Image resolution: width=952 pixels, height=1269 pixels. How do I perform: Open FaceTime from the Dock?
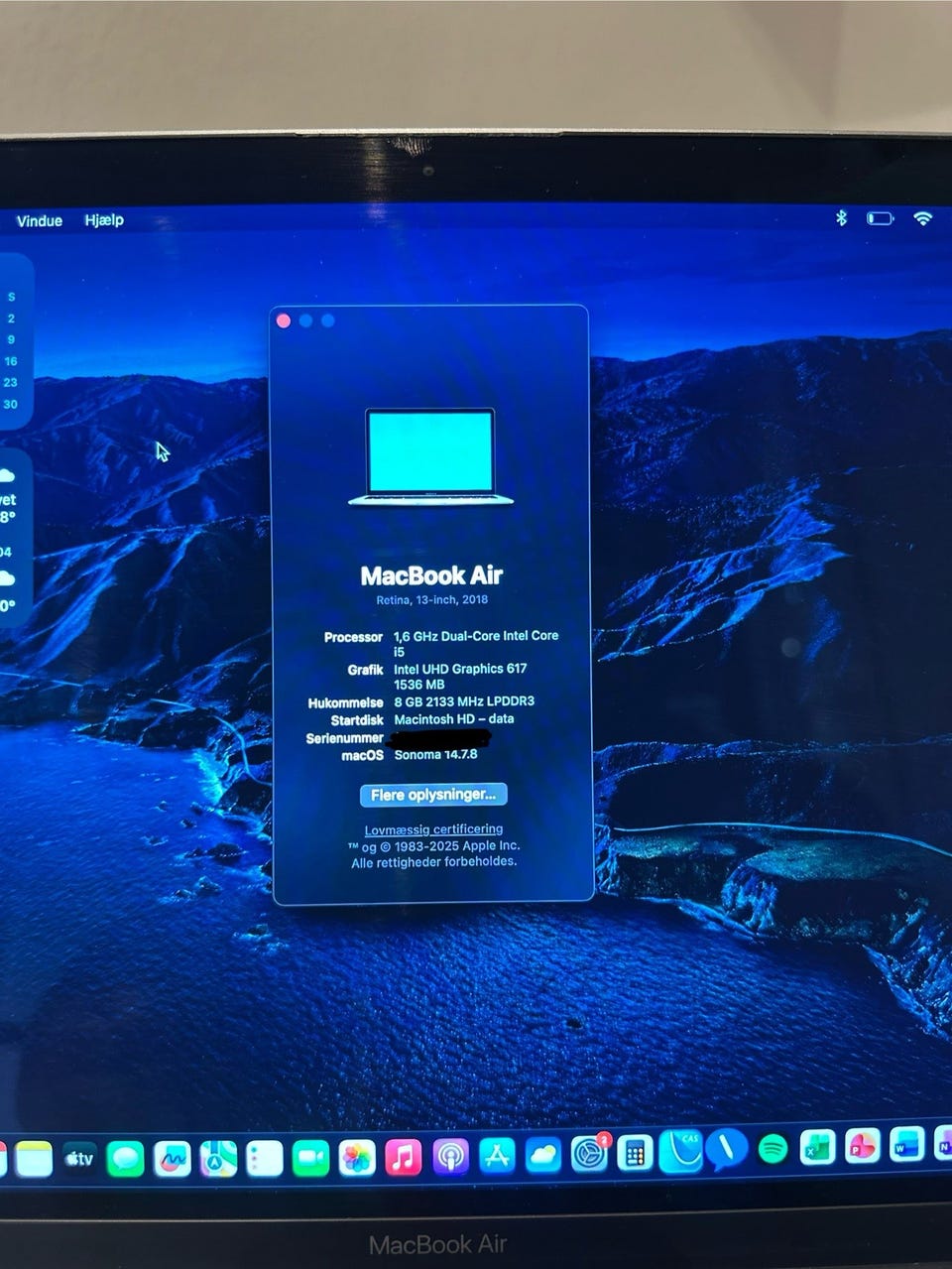coord(310,1158)
